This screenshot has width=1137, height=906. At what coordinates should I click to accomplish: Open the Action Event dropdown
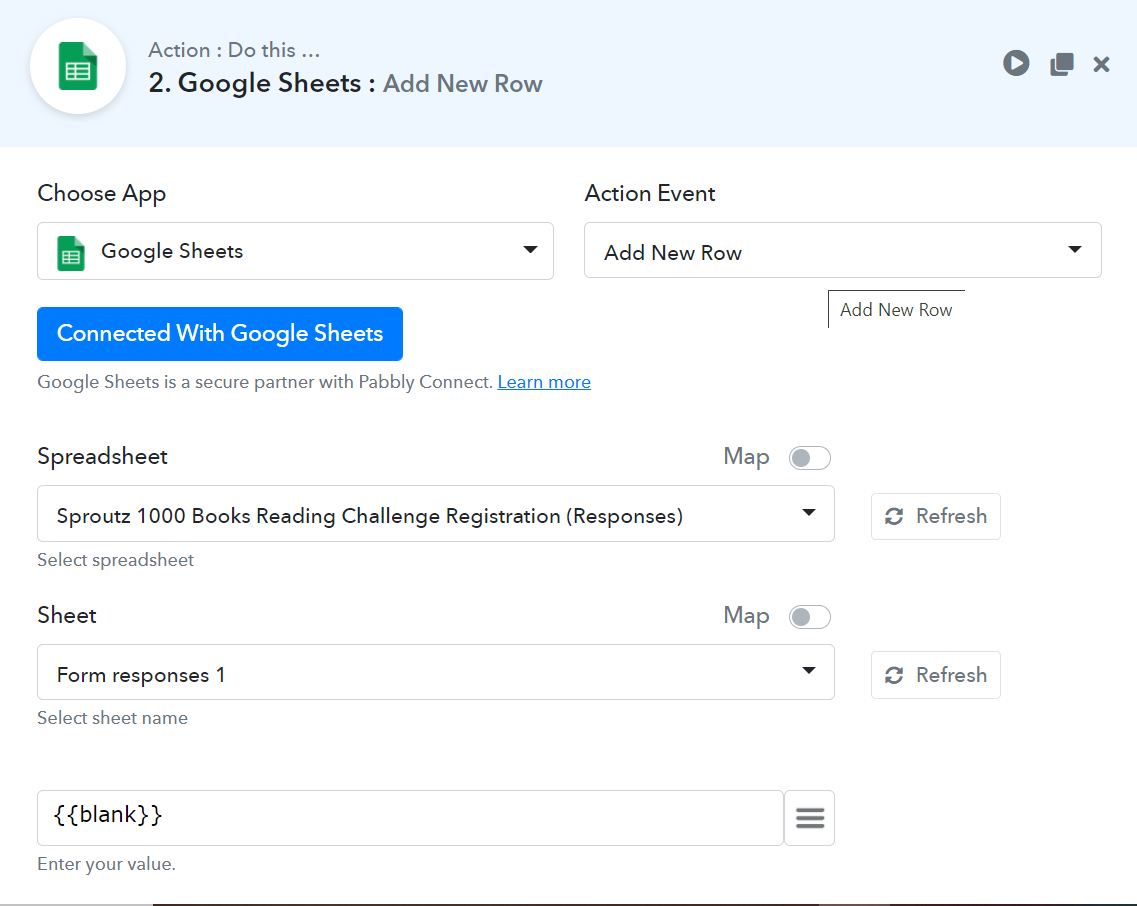tap(843, 250)
